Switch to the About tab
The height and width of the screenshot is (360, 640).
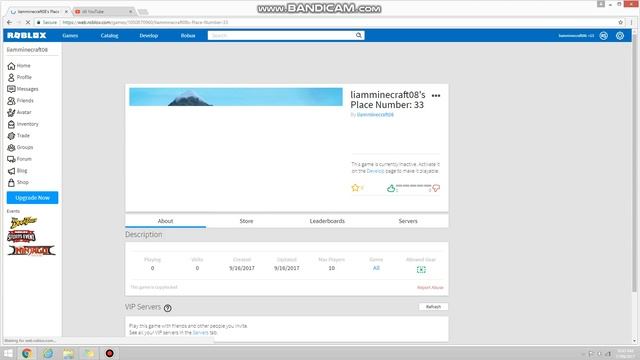[x=165, y=221]
